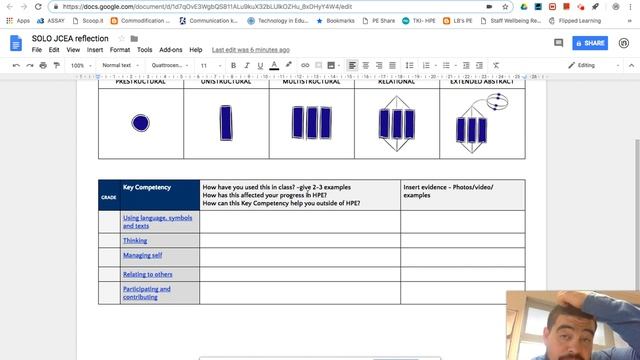Toggle italic formatting

point(247,65)
